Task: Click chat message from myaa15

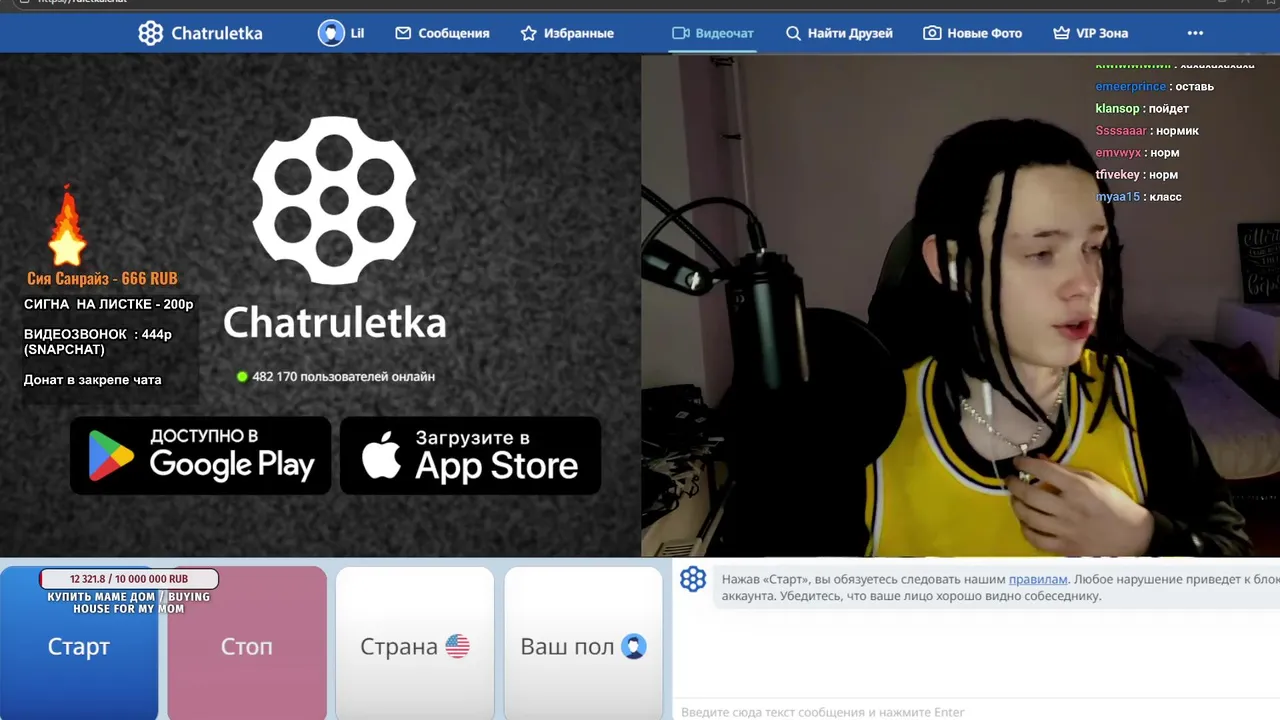Action: 1139,196
